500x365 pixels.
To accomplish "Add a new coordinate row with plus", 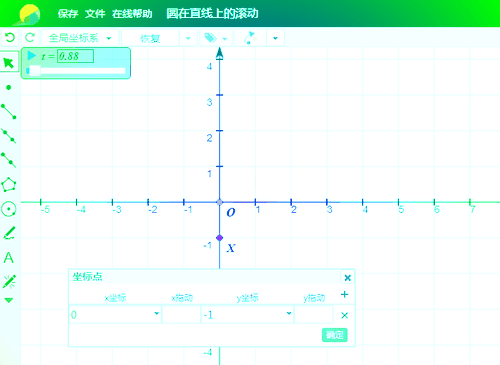I will 344,295.
